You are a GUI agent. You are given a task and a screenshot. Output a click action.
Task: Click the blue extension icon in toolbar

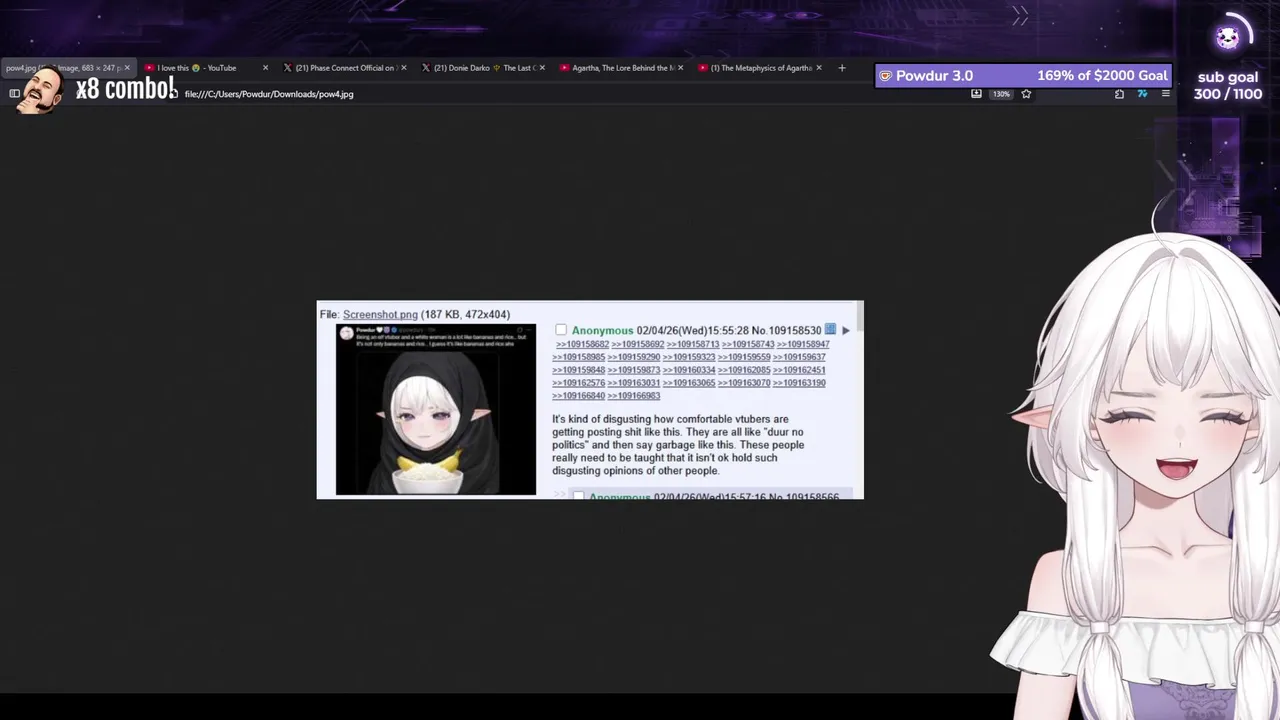point(1142,94)
